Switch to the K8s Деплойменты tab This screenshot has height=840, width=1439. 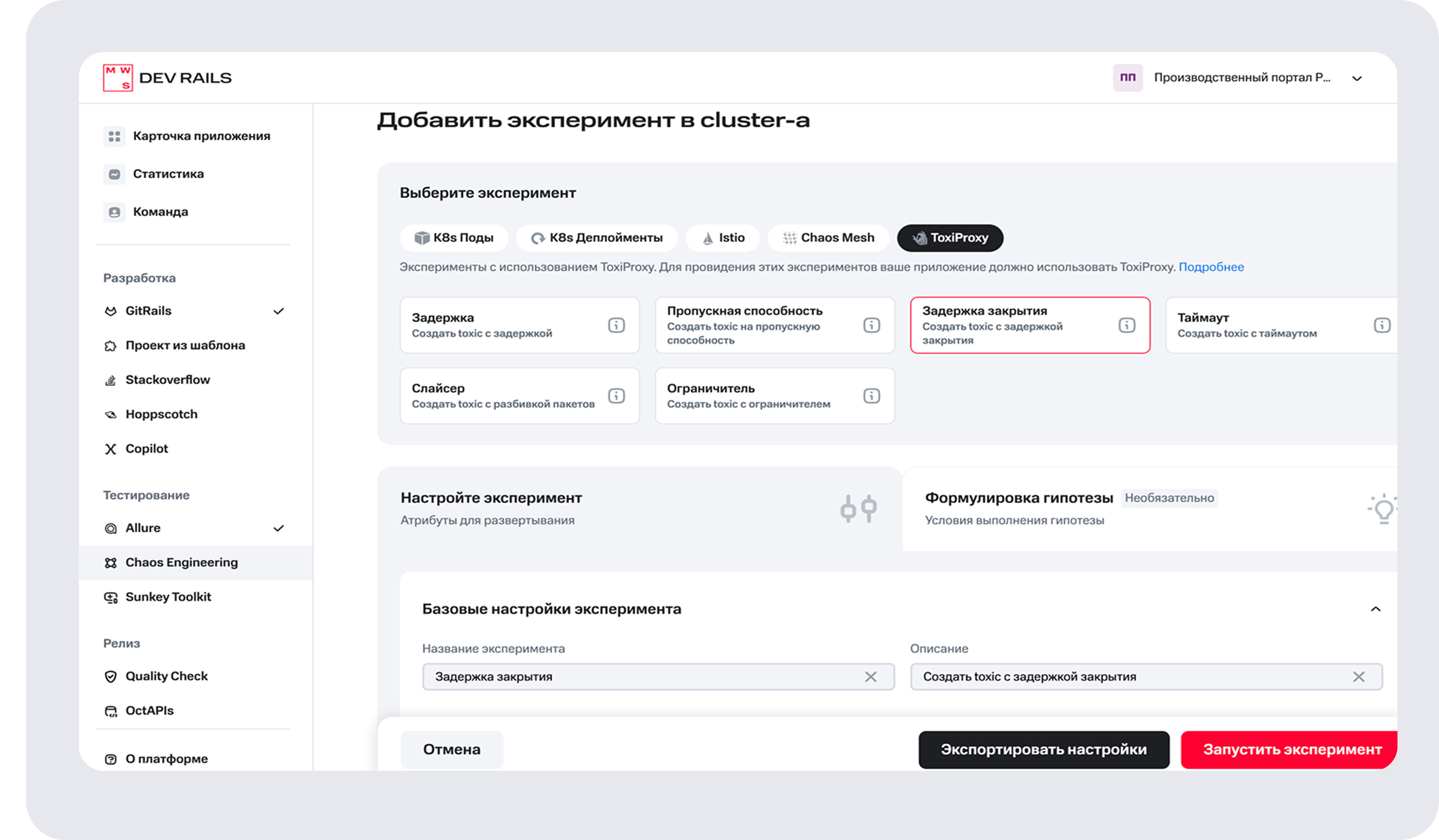597,238
